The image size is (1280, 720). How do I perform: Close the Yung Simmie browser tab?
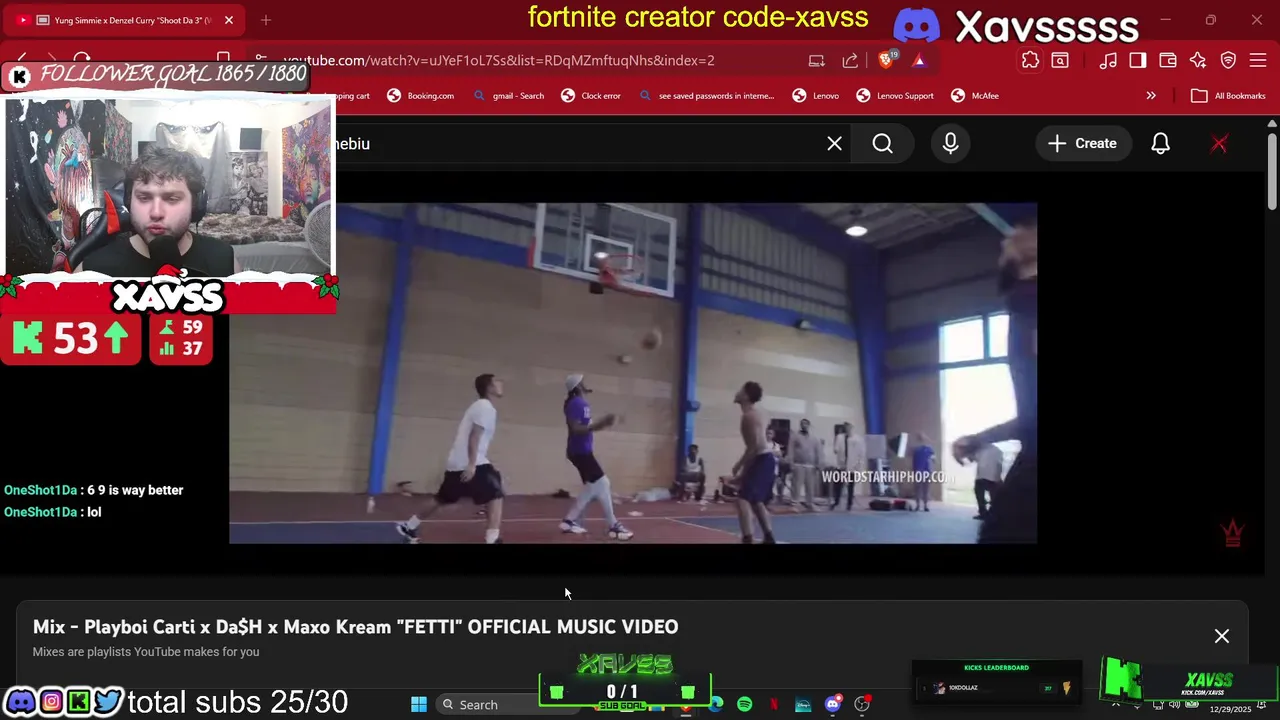(x=228, y=20)
